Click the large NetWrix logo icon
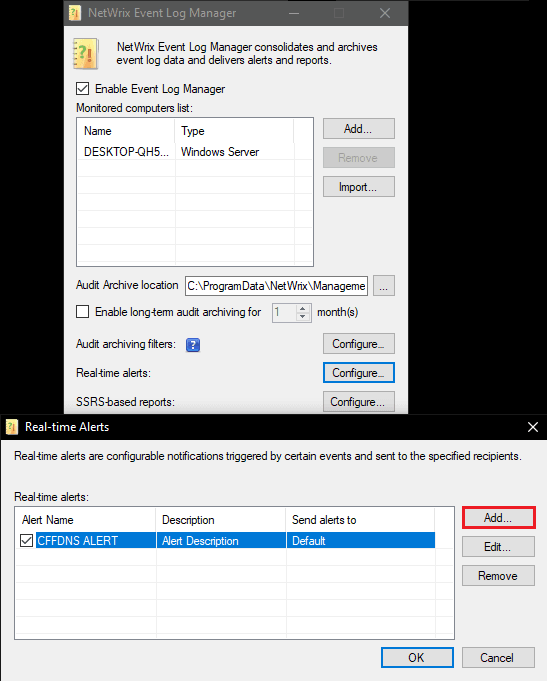 coord(86,54)
